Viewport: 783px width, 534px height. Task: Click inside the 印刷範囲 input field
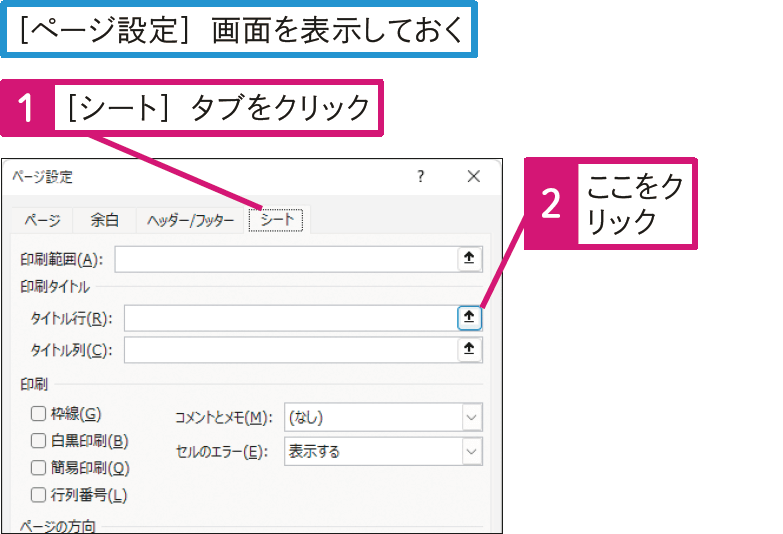pos(286,259)
